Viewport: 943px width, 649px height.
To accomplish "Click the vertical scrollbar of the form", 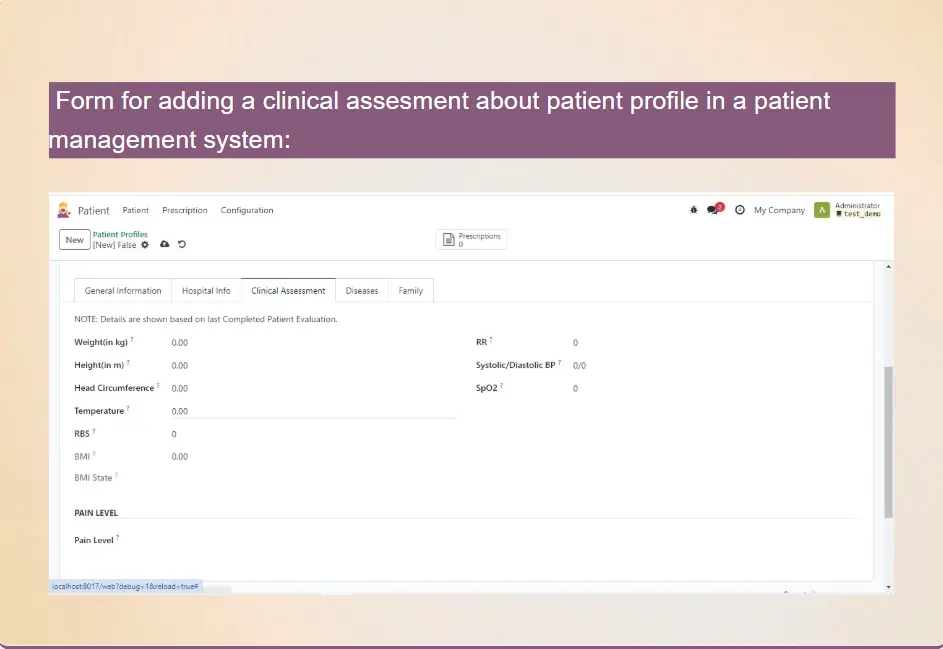I will pos(889,440).
